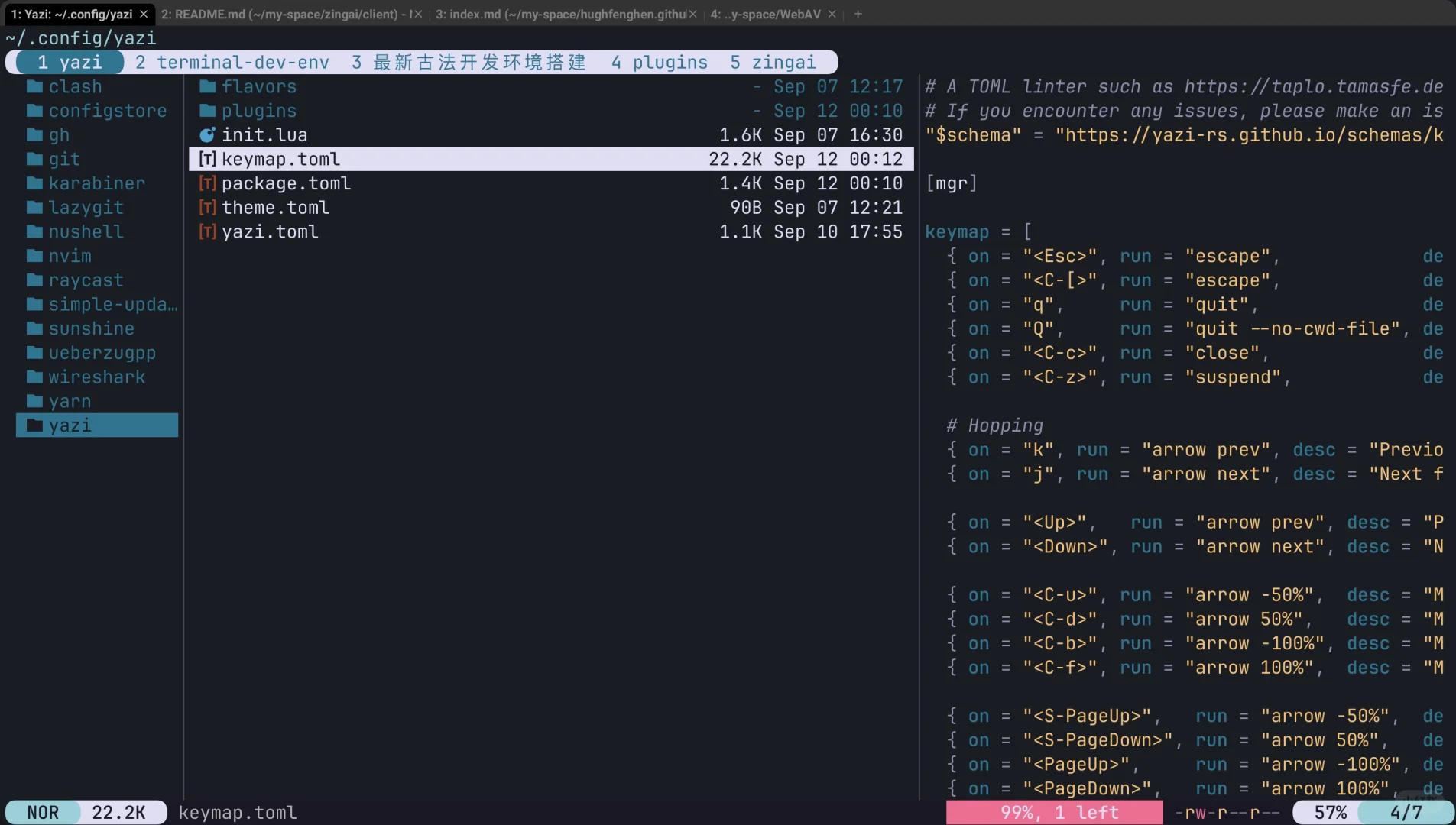The image size is (1456, 825).
Task: Click the yazi folder icon in parent pane
Action: tap(34, 425)
